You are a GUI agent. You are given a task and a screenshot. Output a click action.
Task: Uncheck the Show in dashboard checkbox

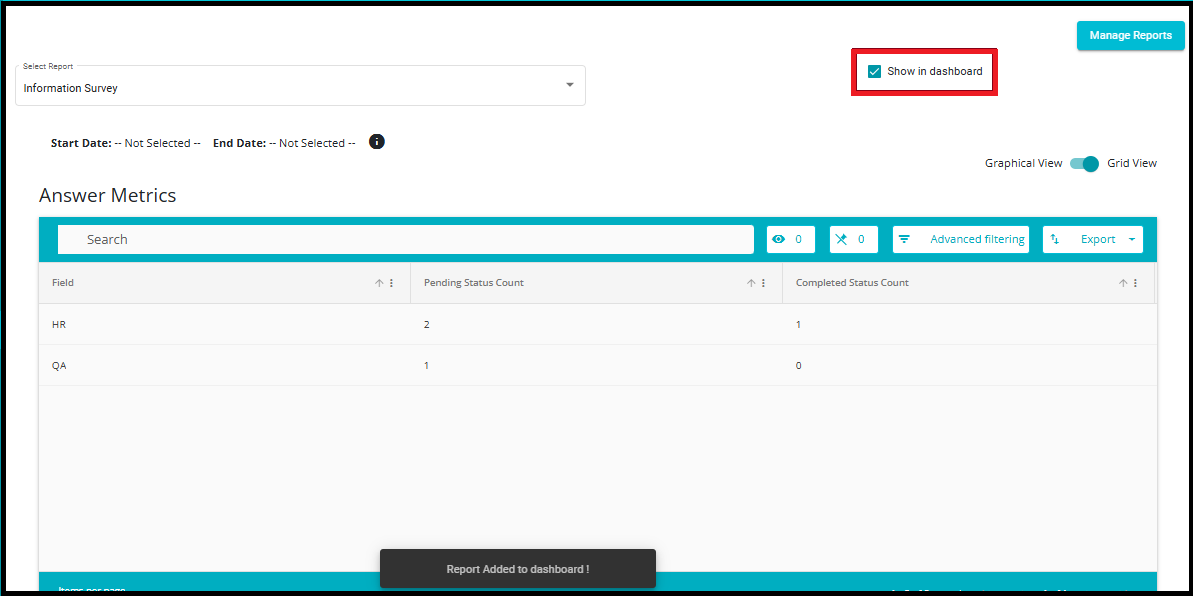point(874,72)
